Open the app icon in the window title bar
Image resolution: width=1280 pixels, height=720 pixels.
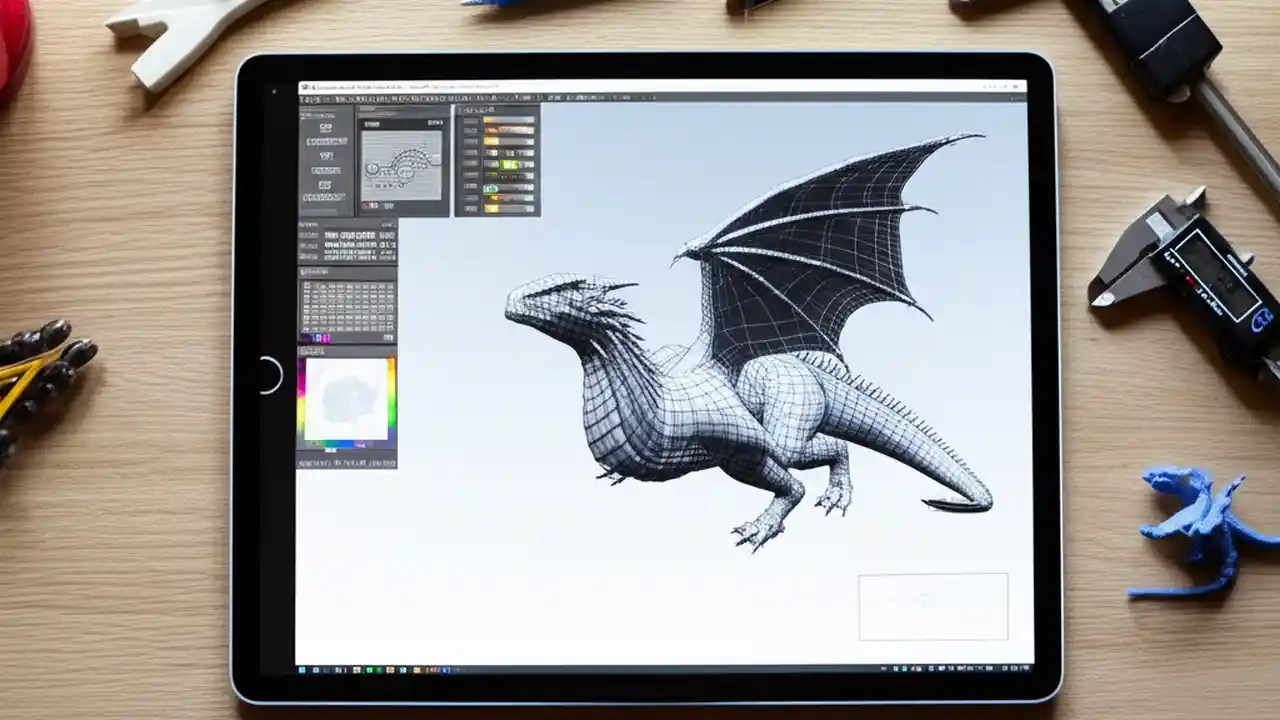click(x=305, y=86)
